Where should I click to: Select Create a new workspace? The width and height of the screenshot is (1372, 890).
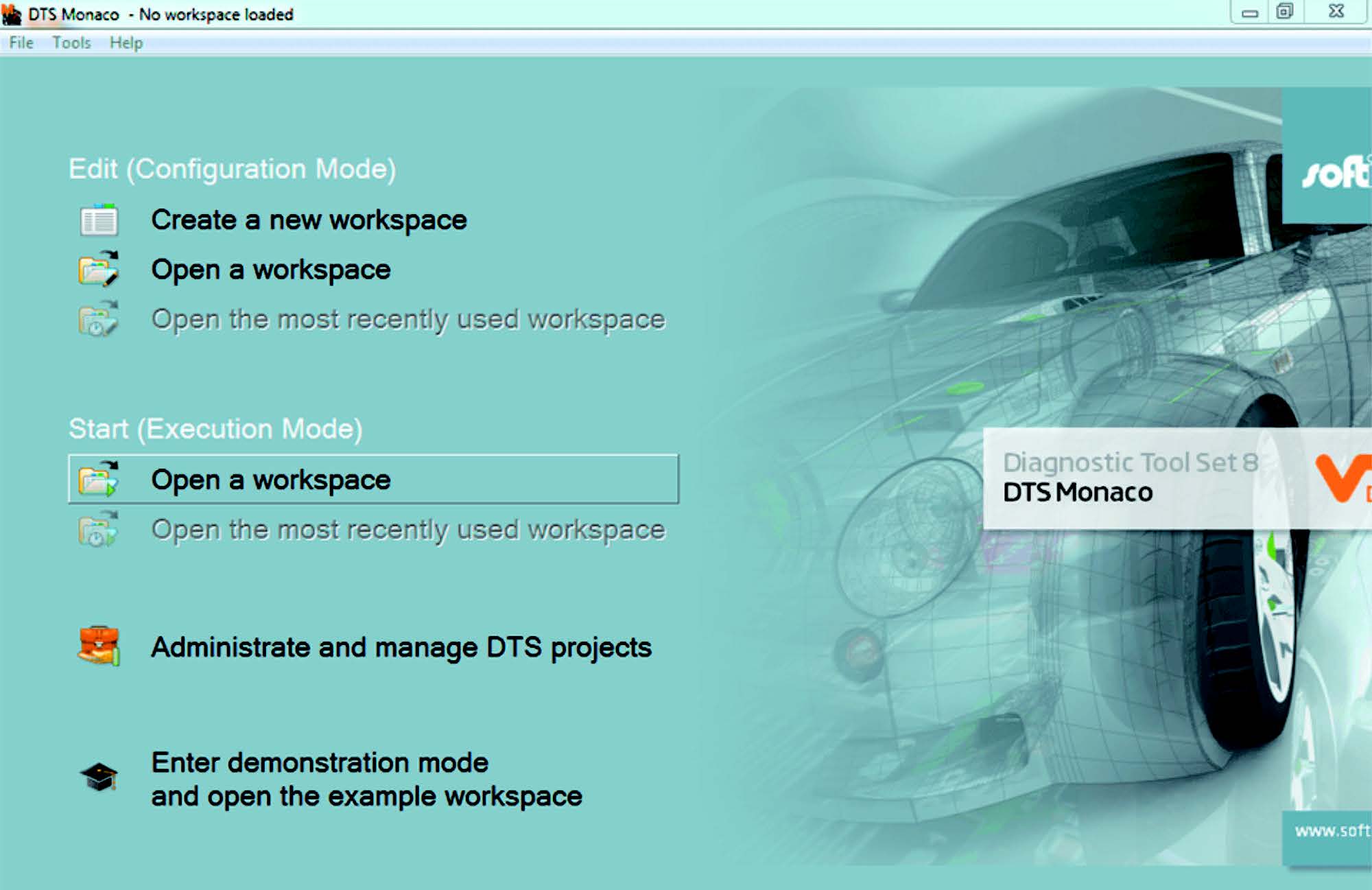(x=309, y=220)
